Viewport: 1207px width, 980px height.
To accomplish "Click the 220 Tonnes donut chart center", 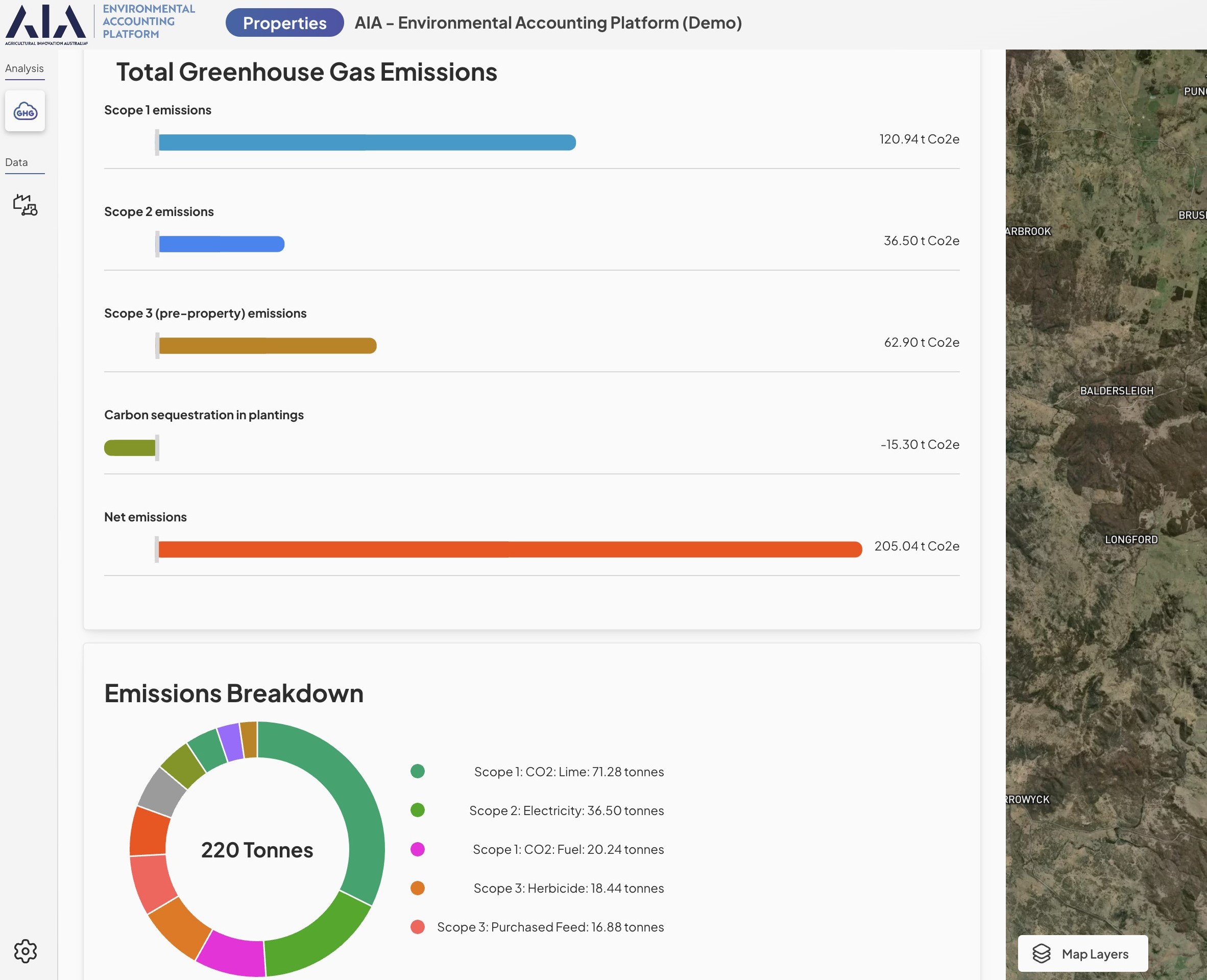I will pos(257,850).
